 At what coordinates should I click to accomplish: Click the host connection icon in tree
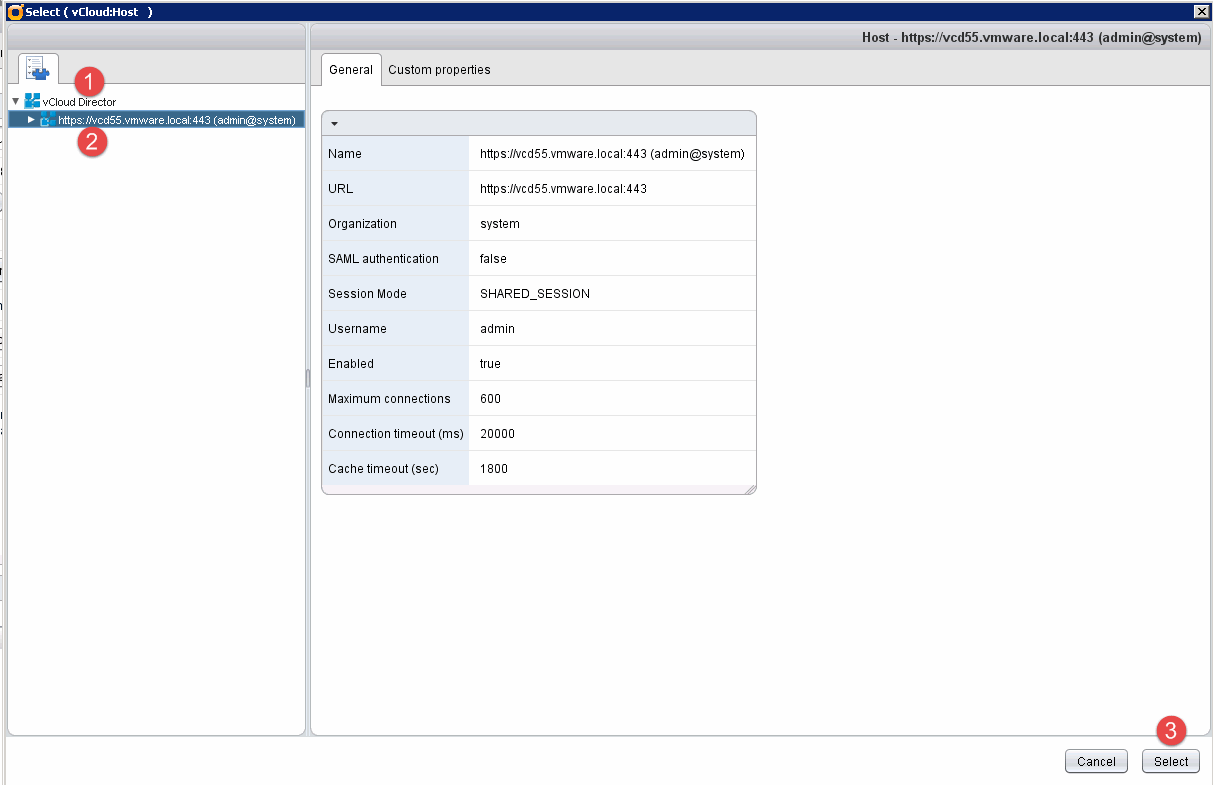[x=47, y=120]
